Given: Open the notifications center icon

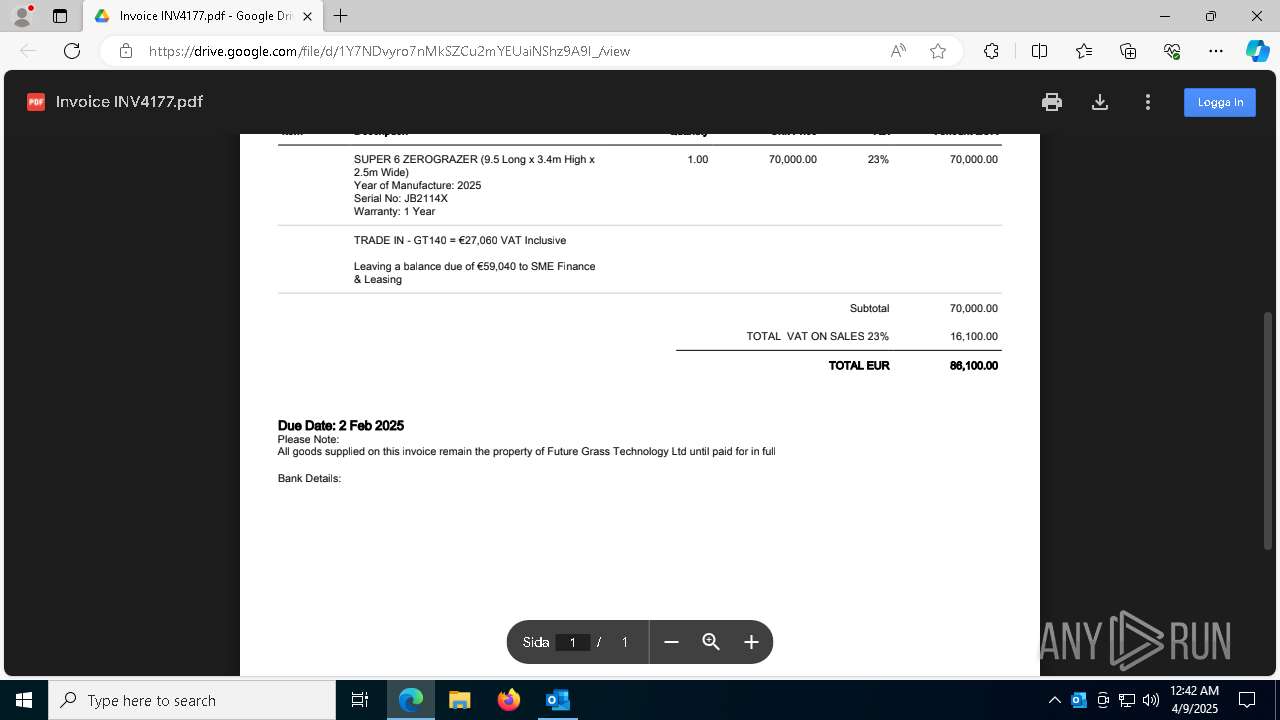Looking at the screenshot, I should 1247,700.
